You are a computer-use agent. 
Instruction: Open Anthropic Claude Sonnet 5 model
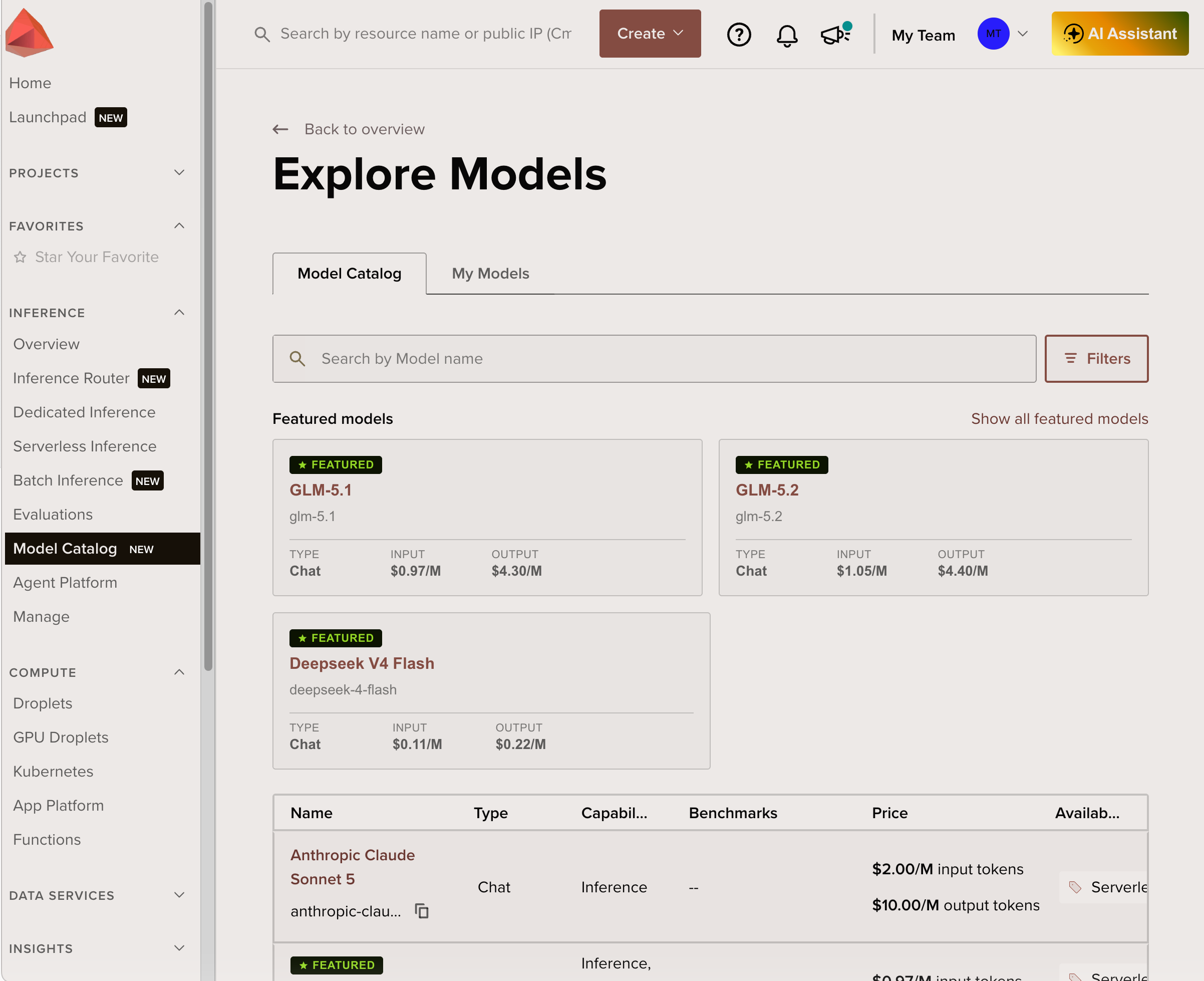tap(353, 867)
